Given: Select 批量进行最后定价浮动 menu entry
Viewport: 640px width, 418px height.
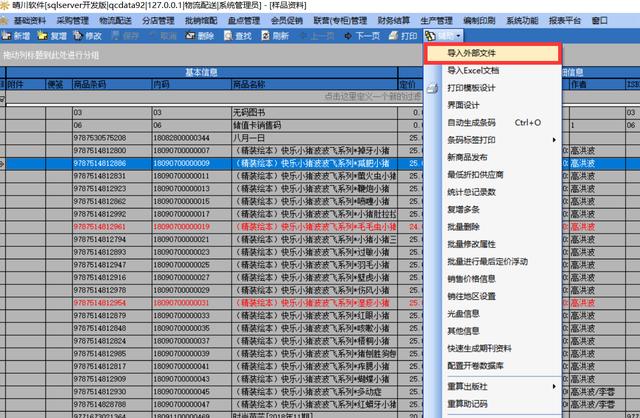Looking at the screenshot, I should pyautogui.click(x=493, y=261).
